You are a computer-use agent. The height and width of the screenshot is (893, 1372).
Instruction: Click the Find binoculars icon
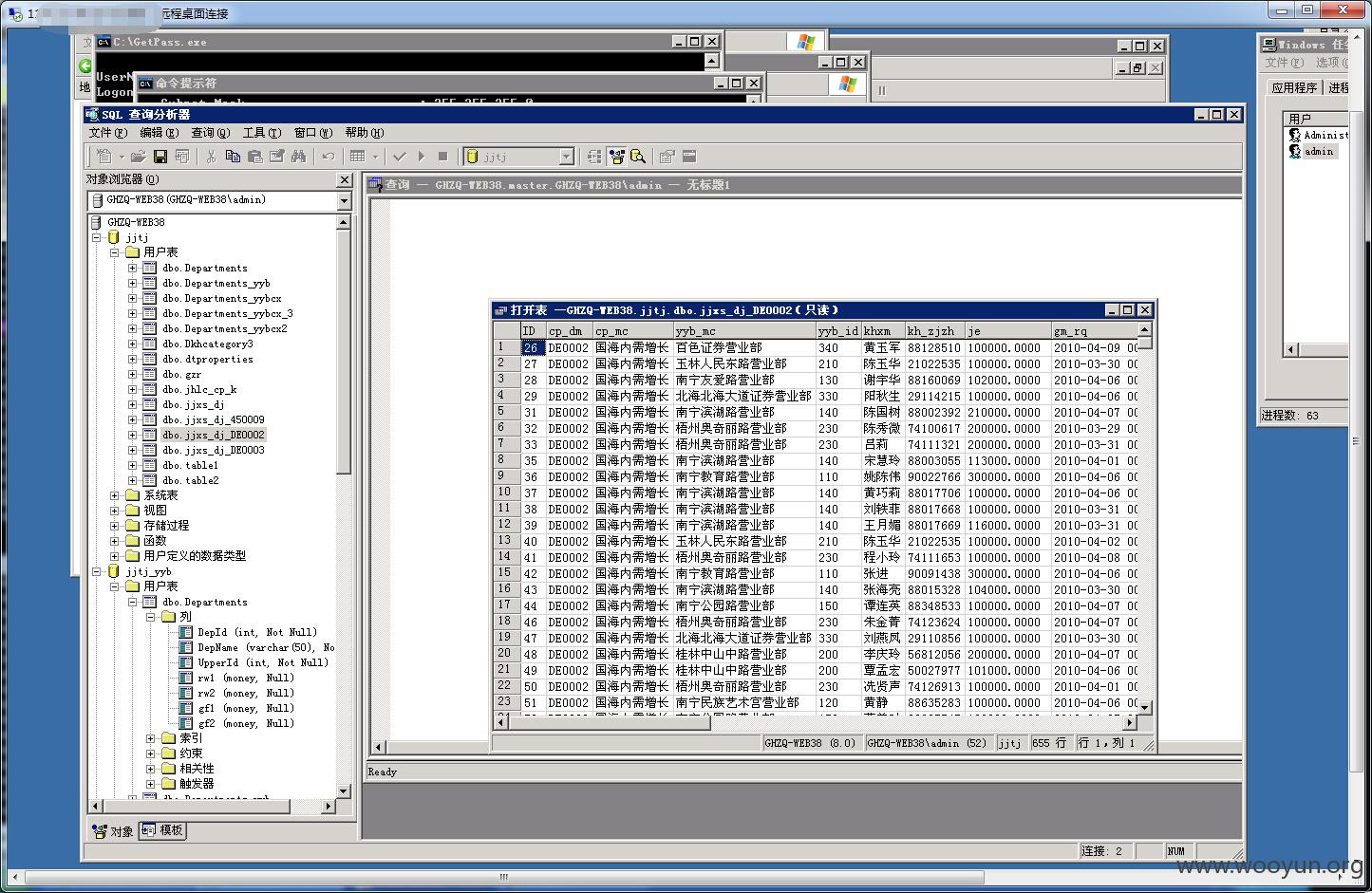click(298, 157)
